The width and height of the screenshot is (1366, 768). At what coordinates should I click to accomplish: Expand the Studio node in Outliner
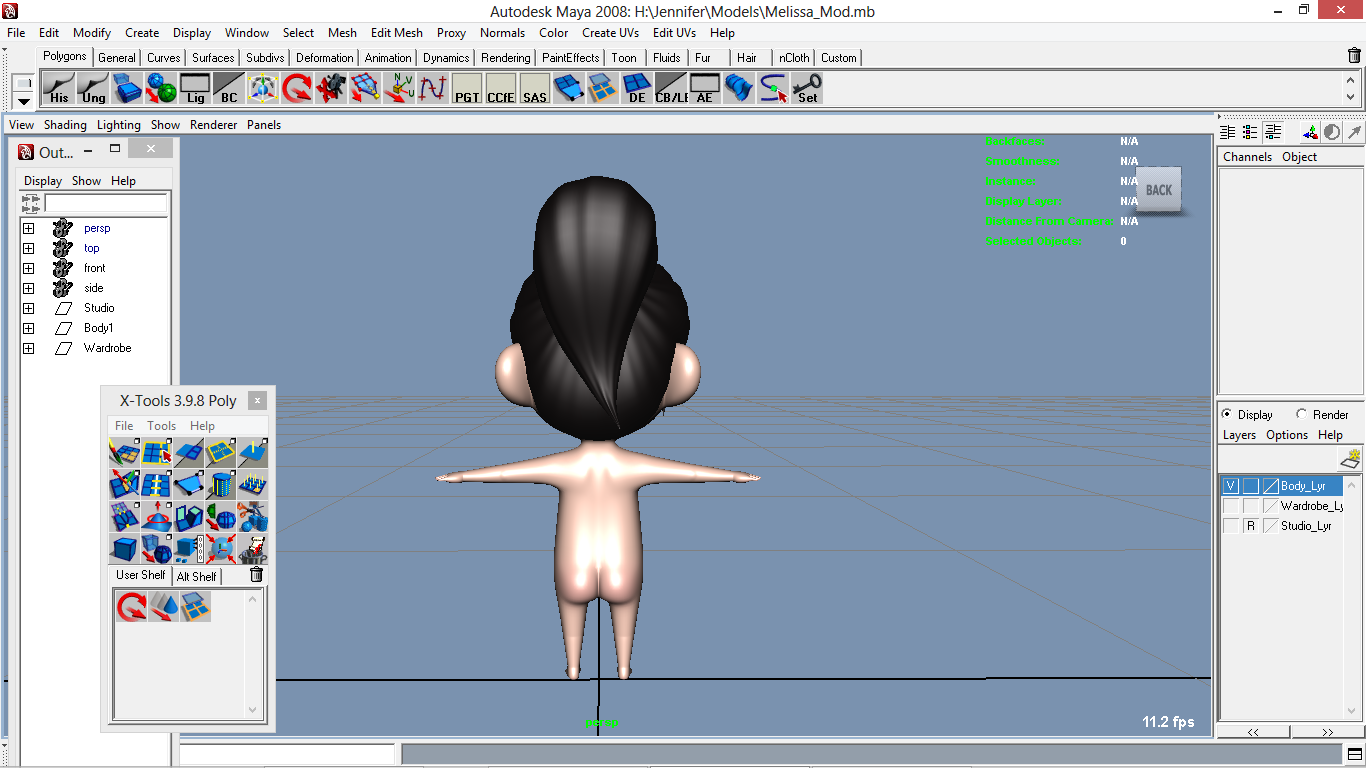[x=28, y=308]
